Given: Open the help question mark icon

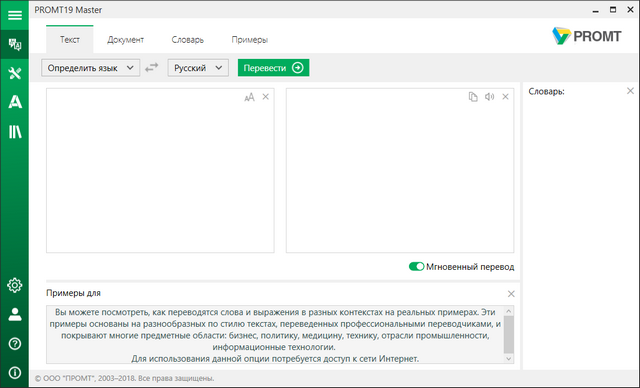Looking at the screenshot, I should pyautogui.click(x=15, y=344).
